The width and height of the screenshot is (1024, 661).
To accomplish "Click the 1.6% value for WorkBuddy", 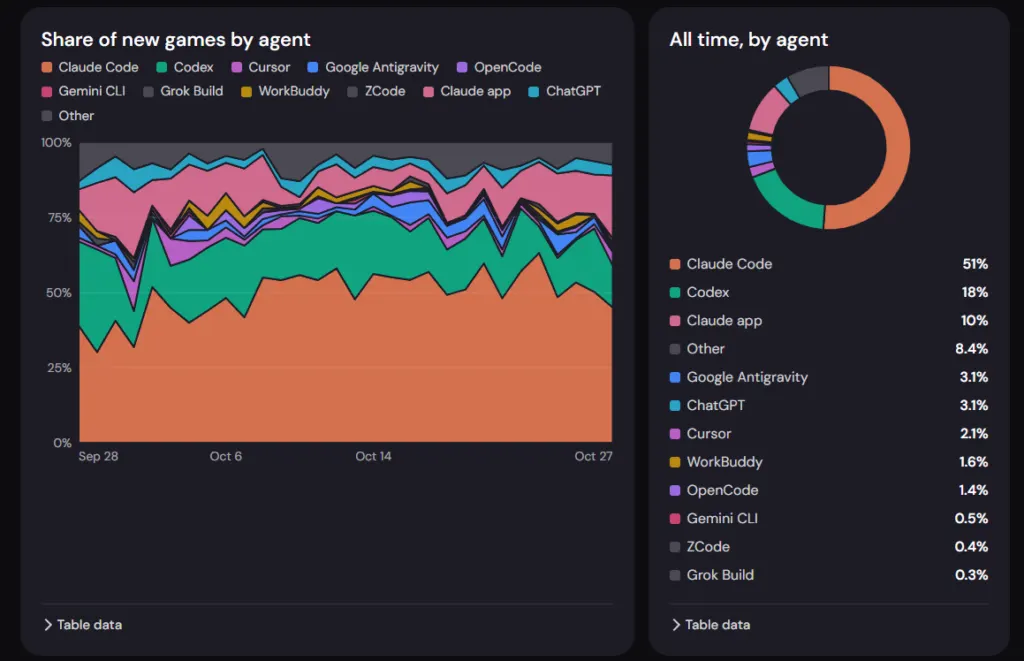I will (974, 462).
